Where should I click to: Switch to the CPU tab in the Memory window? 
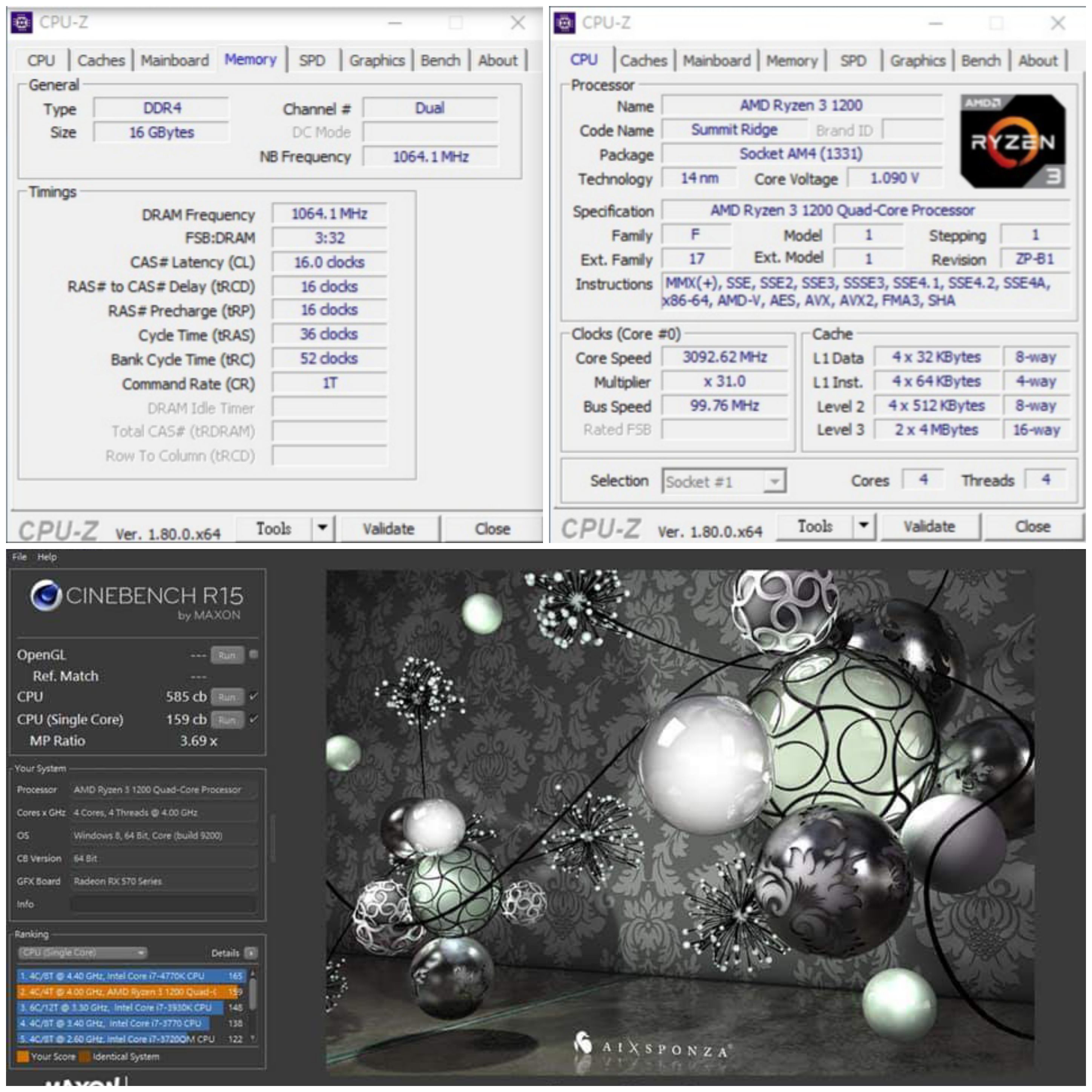41,60
